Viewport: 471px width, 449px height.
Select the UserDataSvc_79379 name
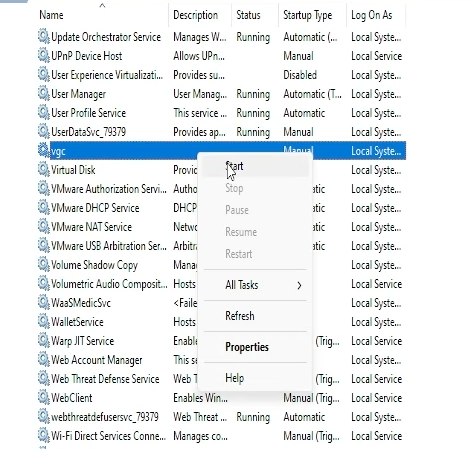(88, 132)
